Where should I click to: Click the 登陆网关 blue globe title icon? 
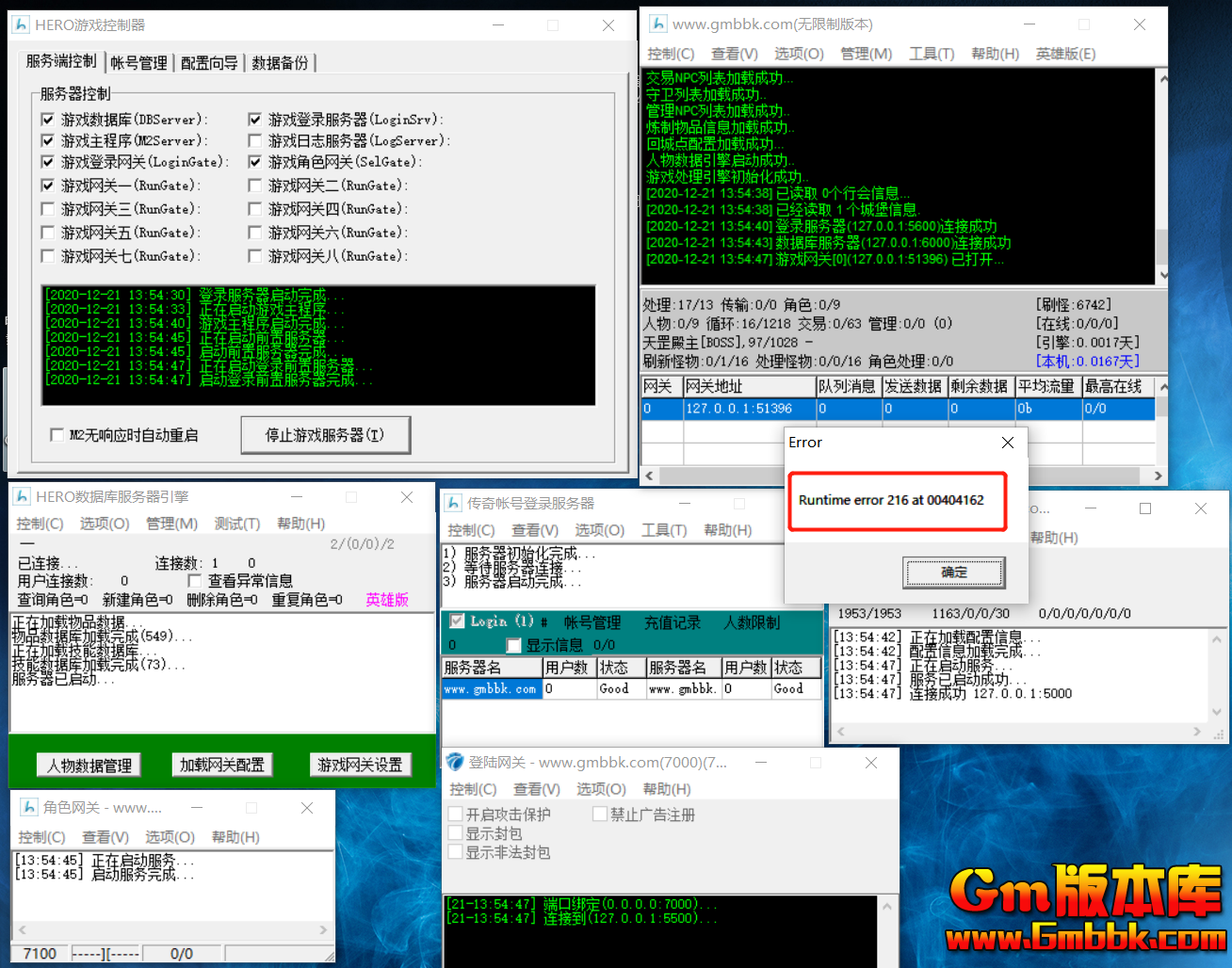point(455,762)
